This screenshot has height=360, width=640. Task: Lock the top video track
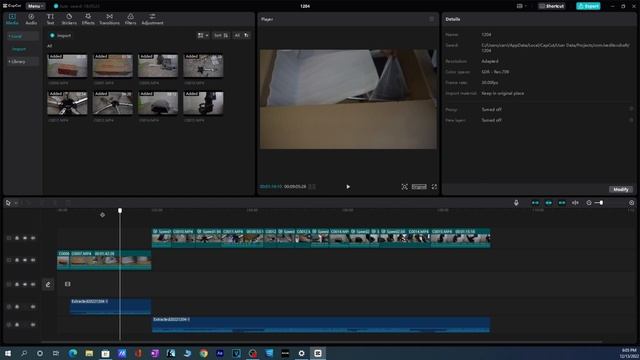(17, 238)
